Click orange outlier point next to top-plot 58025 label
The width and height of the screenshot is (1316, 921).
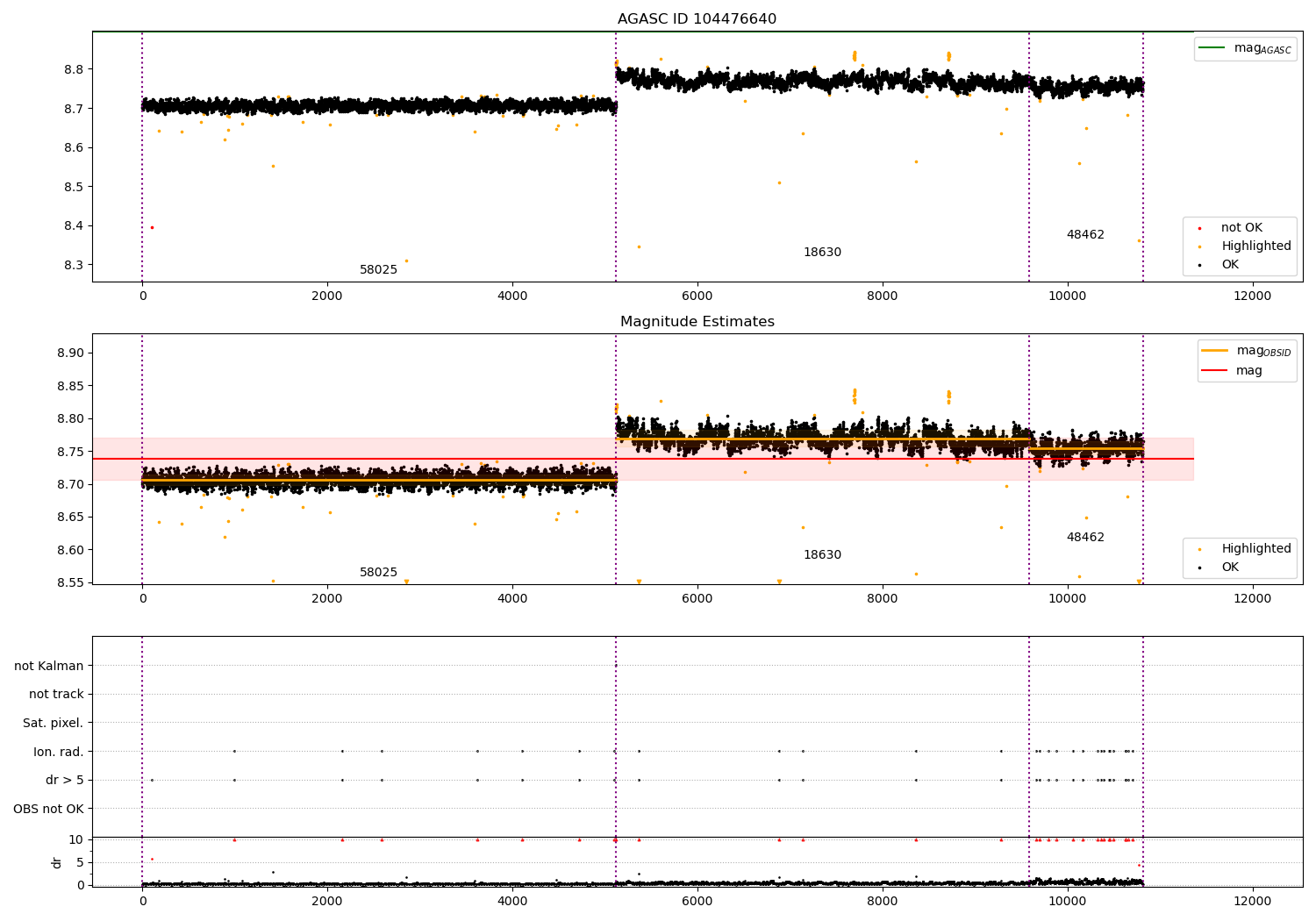(x=406, y=261)
